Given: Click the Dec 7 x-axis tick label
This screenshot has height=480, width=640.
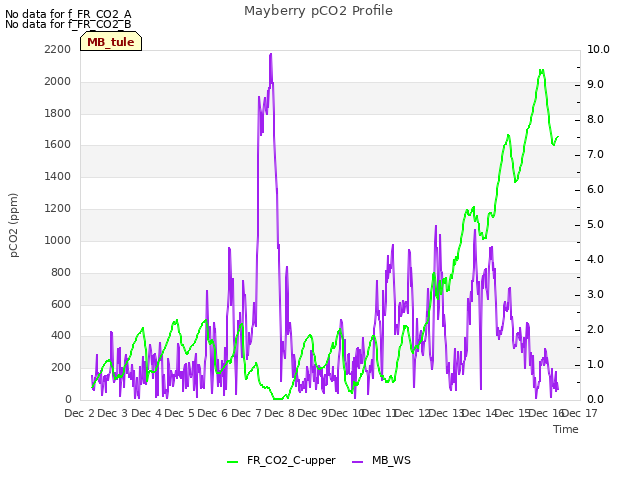Looking at the screenshot, I should coord(246,413).
